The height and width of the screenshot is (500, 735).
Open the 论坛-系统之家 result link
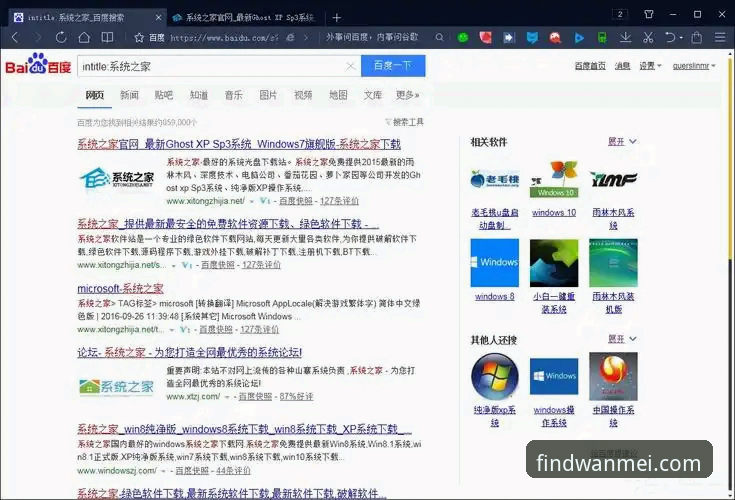(x=190, y=352)
